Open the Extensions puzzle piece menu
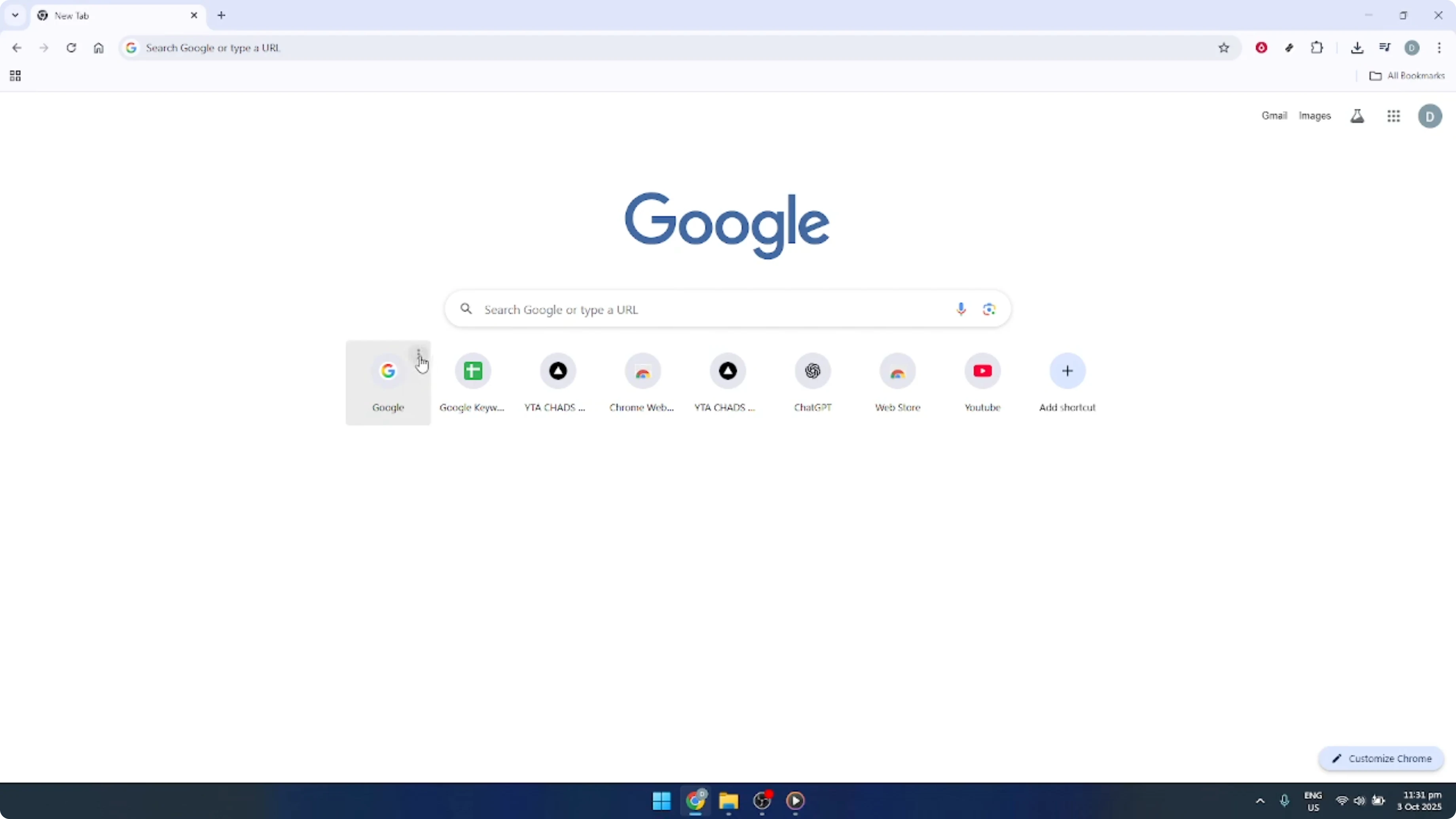 (1317, 48)
